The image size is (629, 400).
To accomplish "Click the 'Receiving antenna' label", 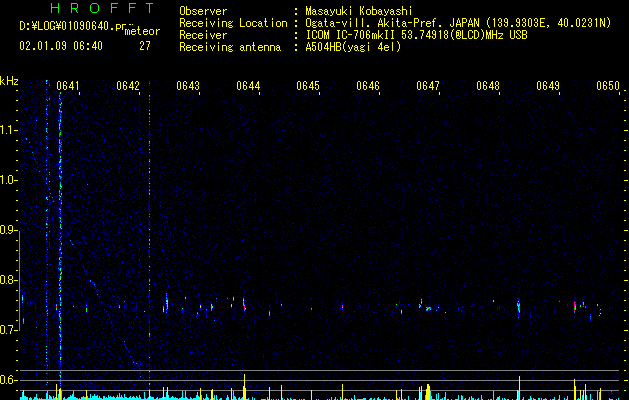I will 230,47.
